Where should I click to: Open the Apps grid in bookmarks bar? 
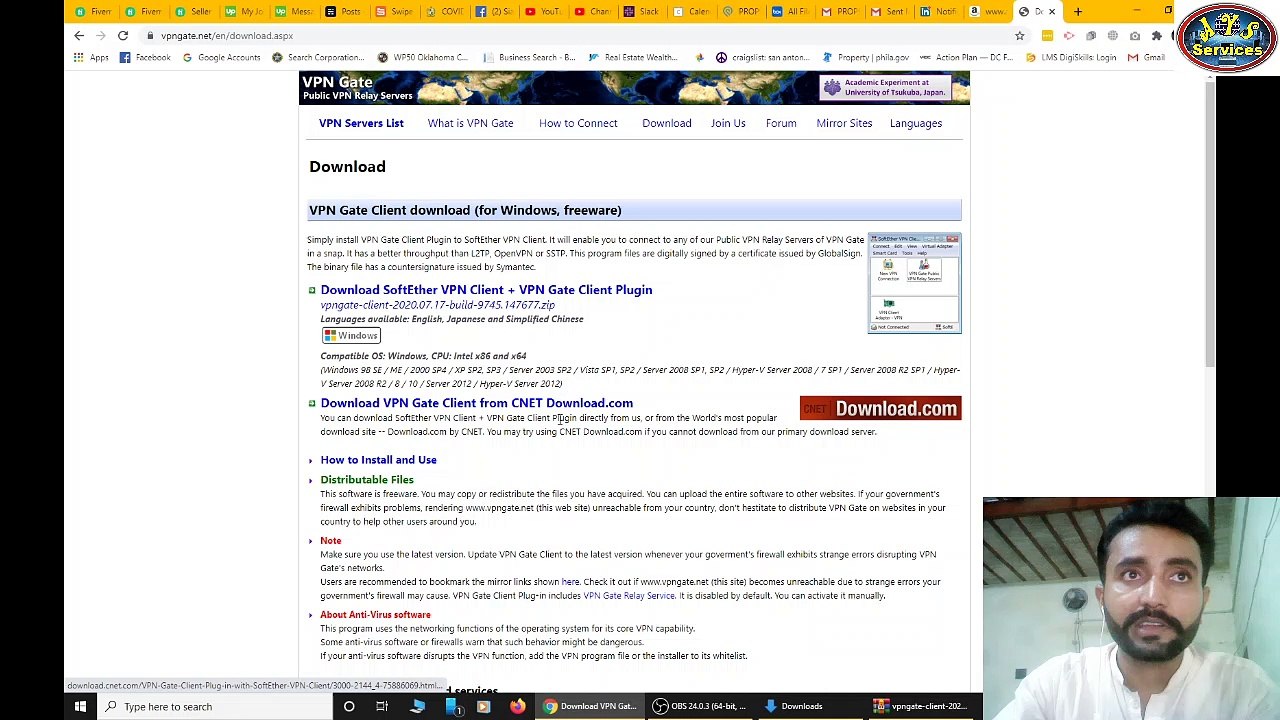click(x=90, y=57)
